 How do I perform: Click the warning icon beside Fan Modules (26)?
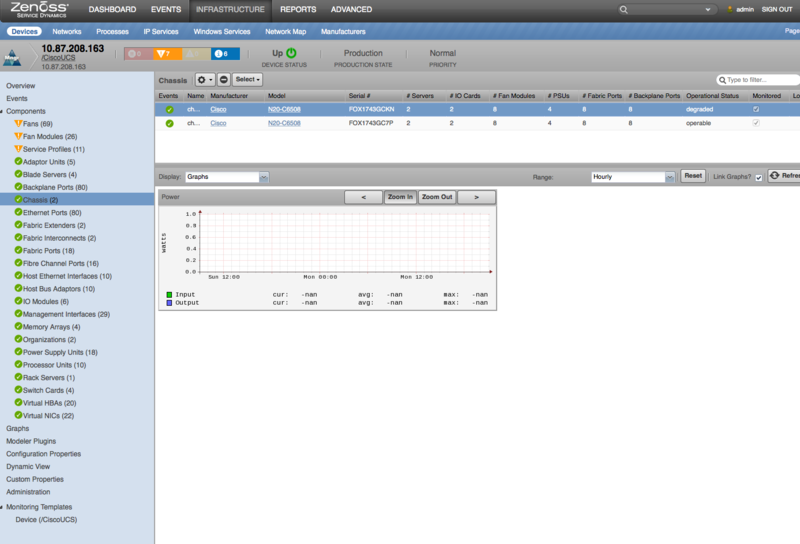pyautogui.click(x=18, y=136)
